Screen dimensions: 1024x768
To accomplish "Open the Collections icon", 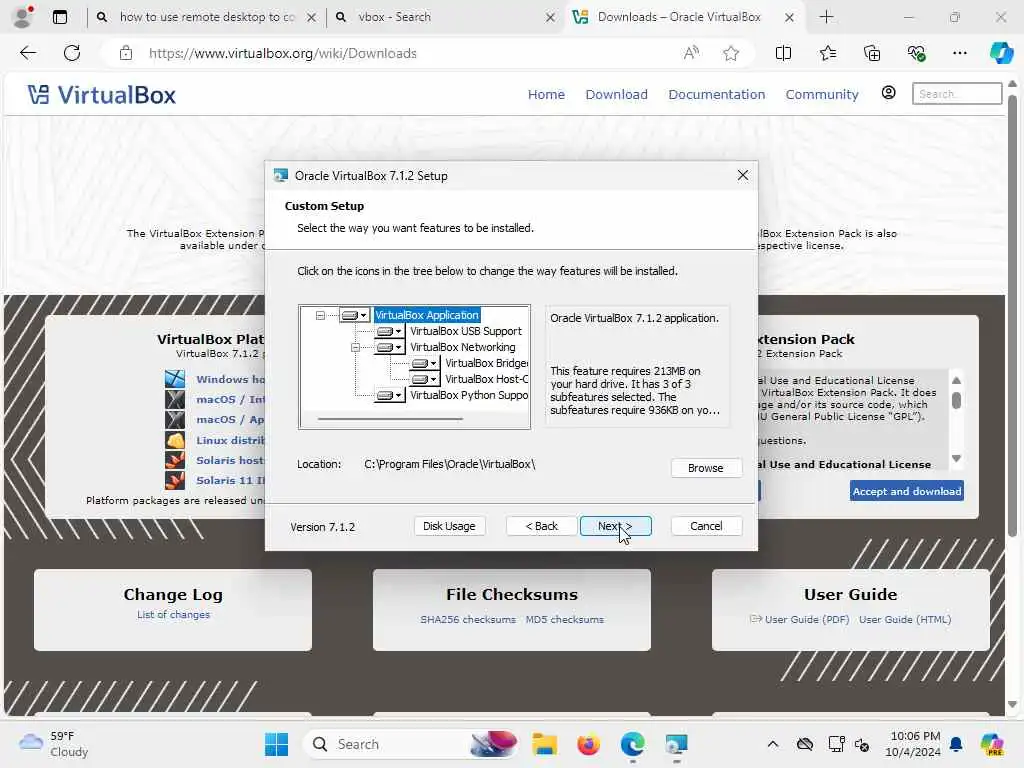I will tap(872, 54).
